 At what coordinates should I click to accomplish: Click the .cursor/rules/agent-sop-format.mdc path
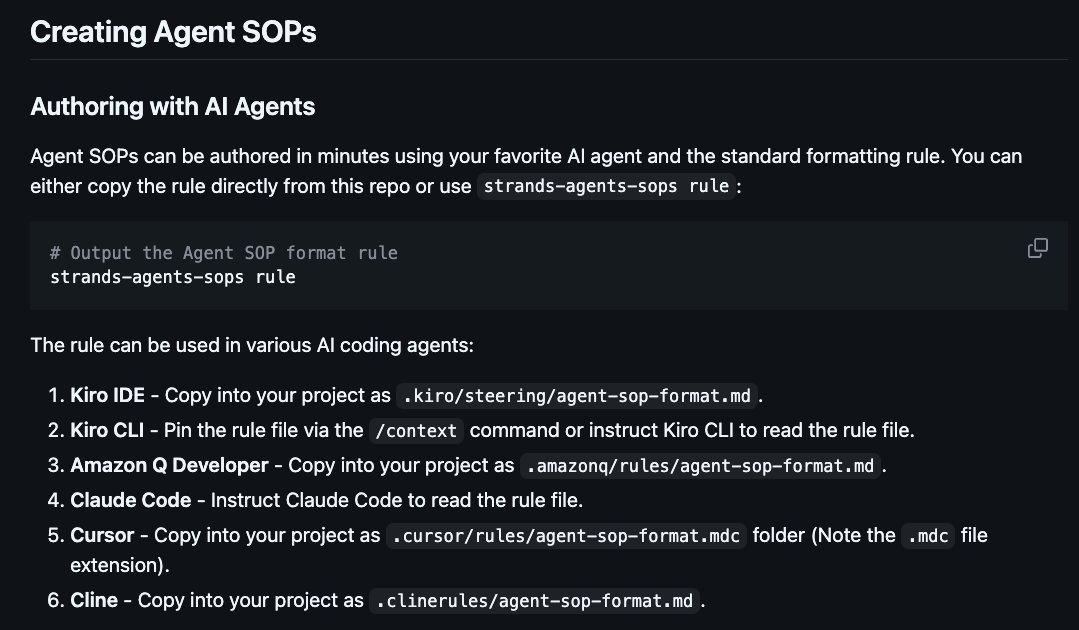tap(566, 536)
